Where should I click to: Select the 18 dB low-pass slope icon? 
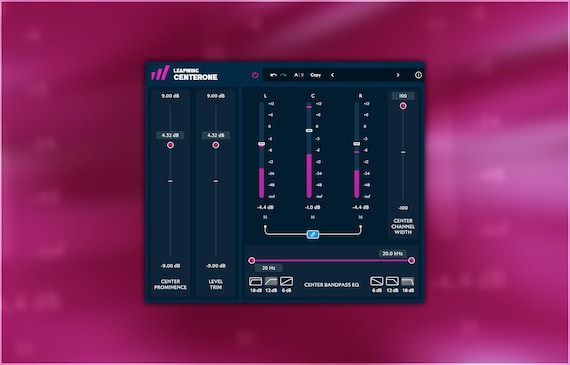[408, 281]
